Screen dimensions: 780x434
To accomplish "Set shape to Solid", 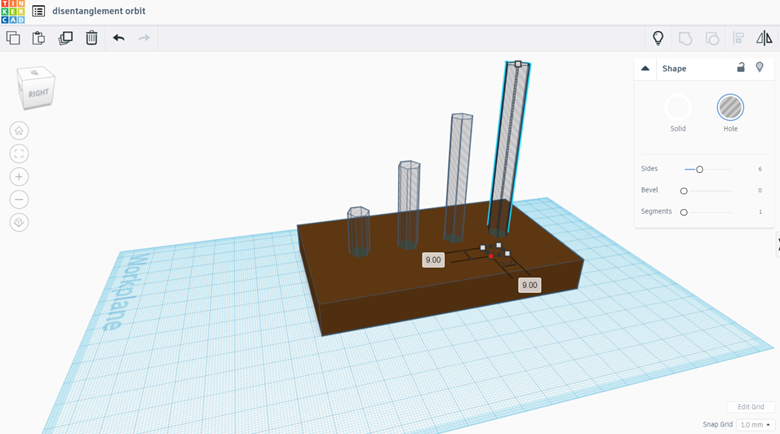I will point(678,107).
